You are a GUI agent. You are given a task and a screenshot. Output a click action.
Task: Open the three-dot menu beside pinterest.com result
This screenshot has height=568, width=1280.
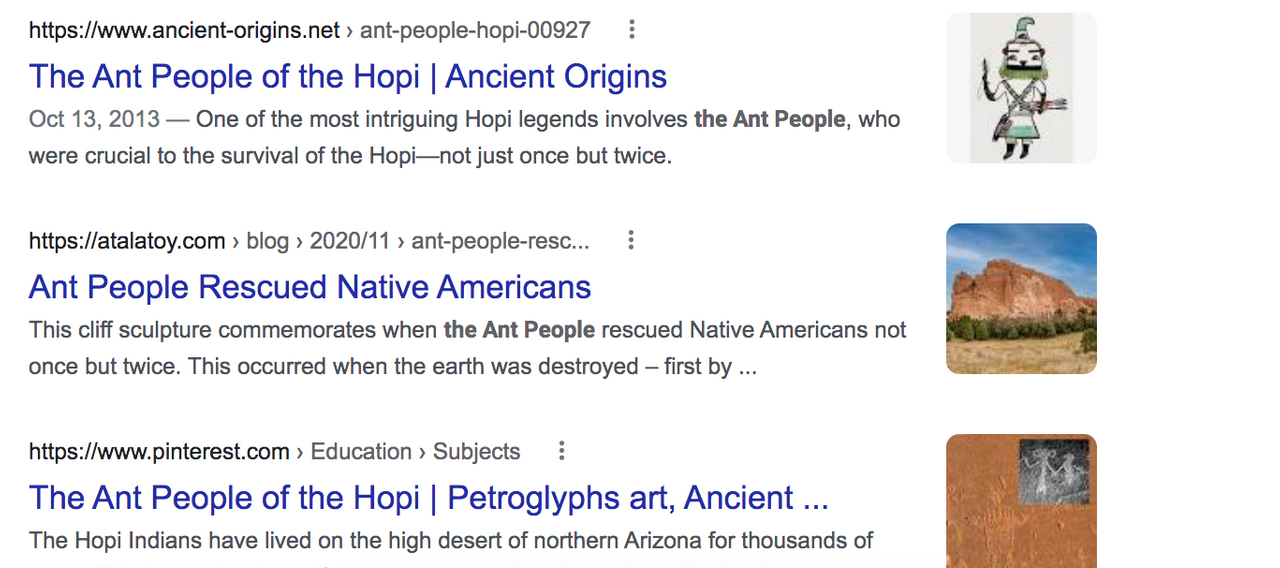pos(561,451)
